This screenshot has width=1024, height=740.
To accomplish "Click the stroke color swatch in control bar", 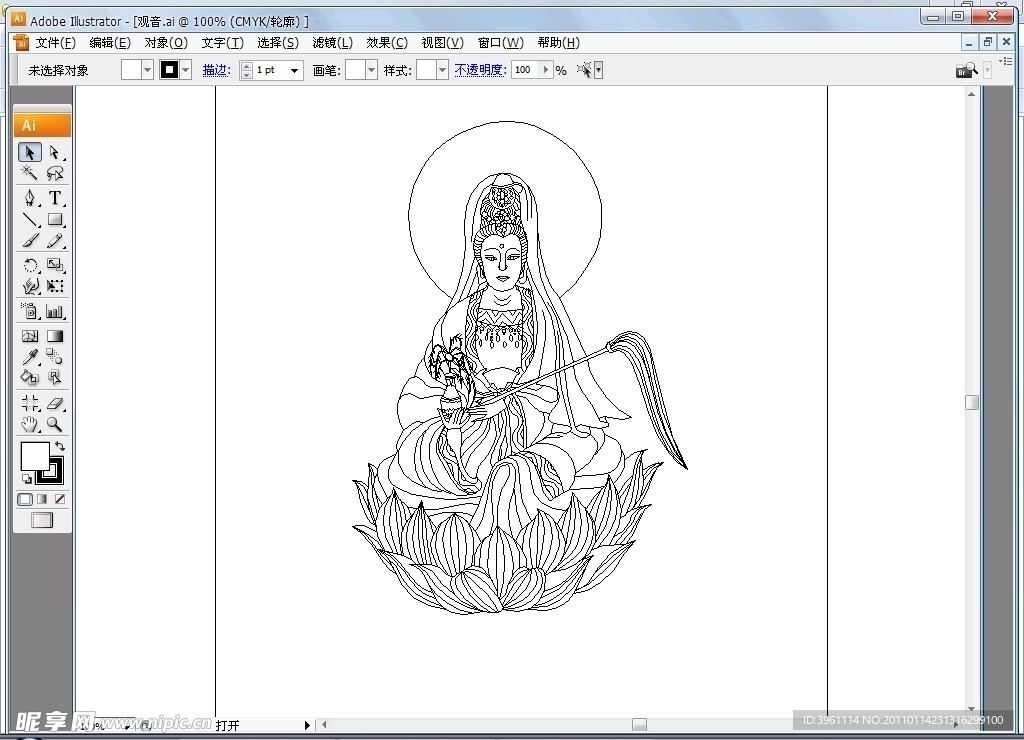I will tap(169, 70).
